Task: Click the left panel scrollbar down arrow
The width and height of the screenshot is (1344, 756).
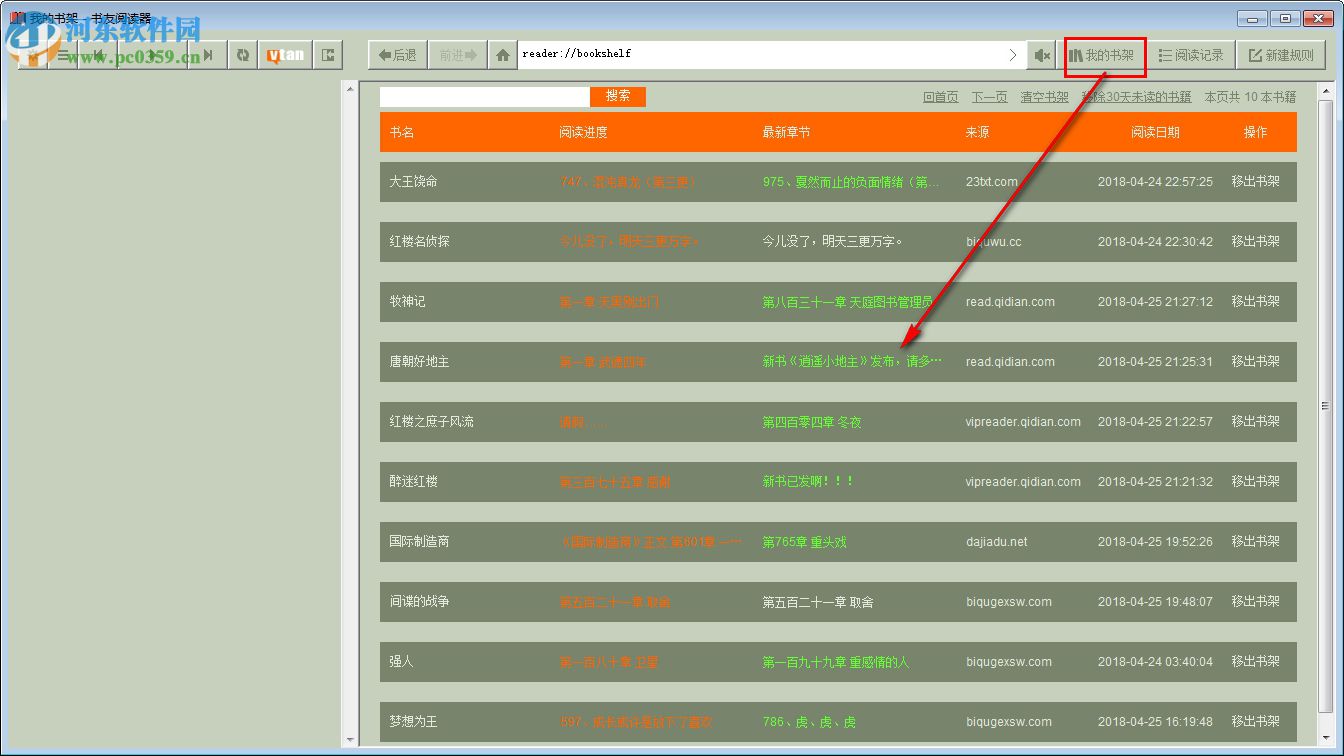Action: 350,739
